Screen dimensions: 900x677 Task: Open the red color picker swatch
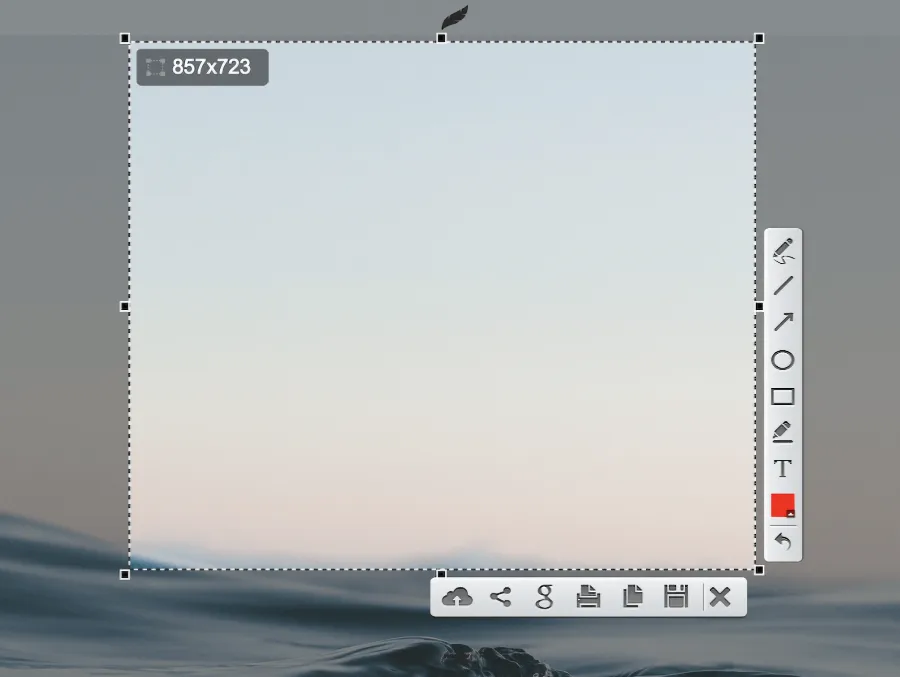pyautogui.click(x=783, y=505)
